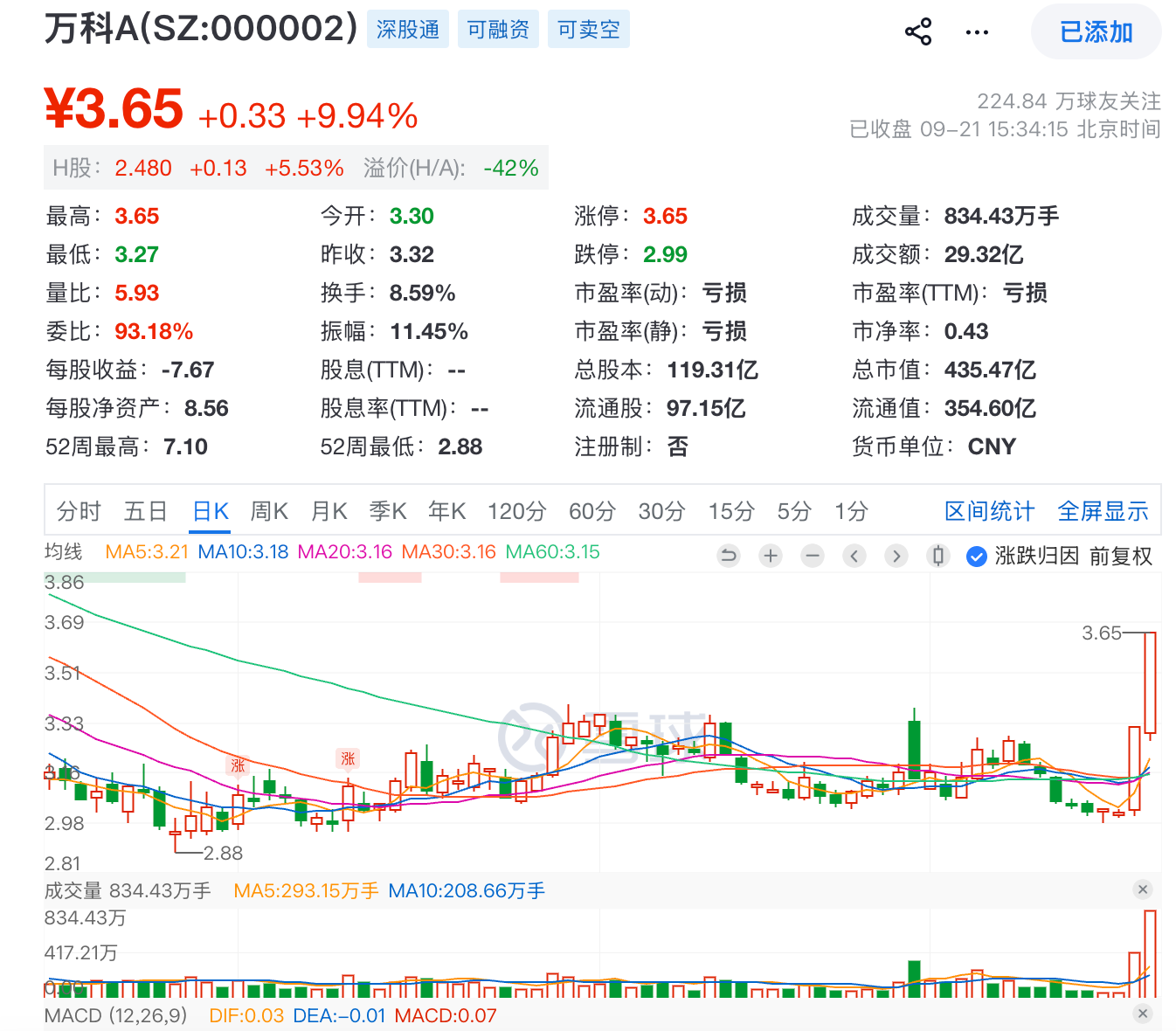Viewport: 1176px width, 1031px height.
Task: Share this stock via share icon
Action: (x=917, y=32)
